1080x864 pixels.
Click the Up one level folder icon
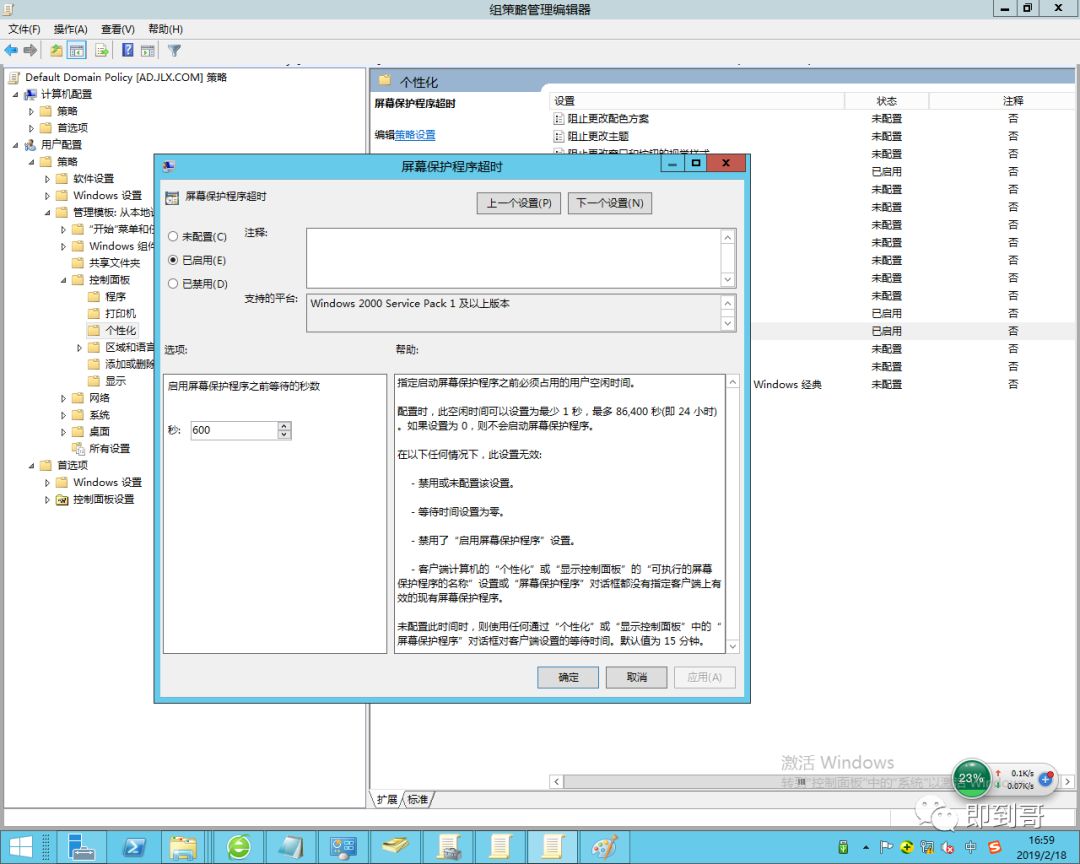[56, 50]
